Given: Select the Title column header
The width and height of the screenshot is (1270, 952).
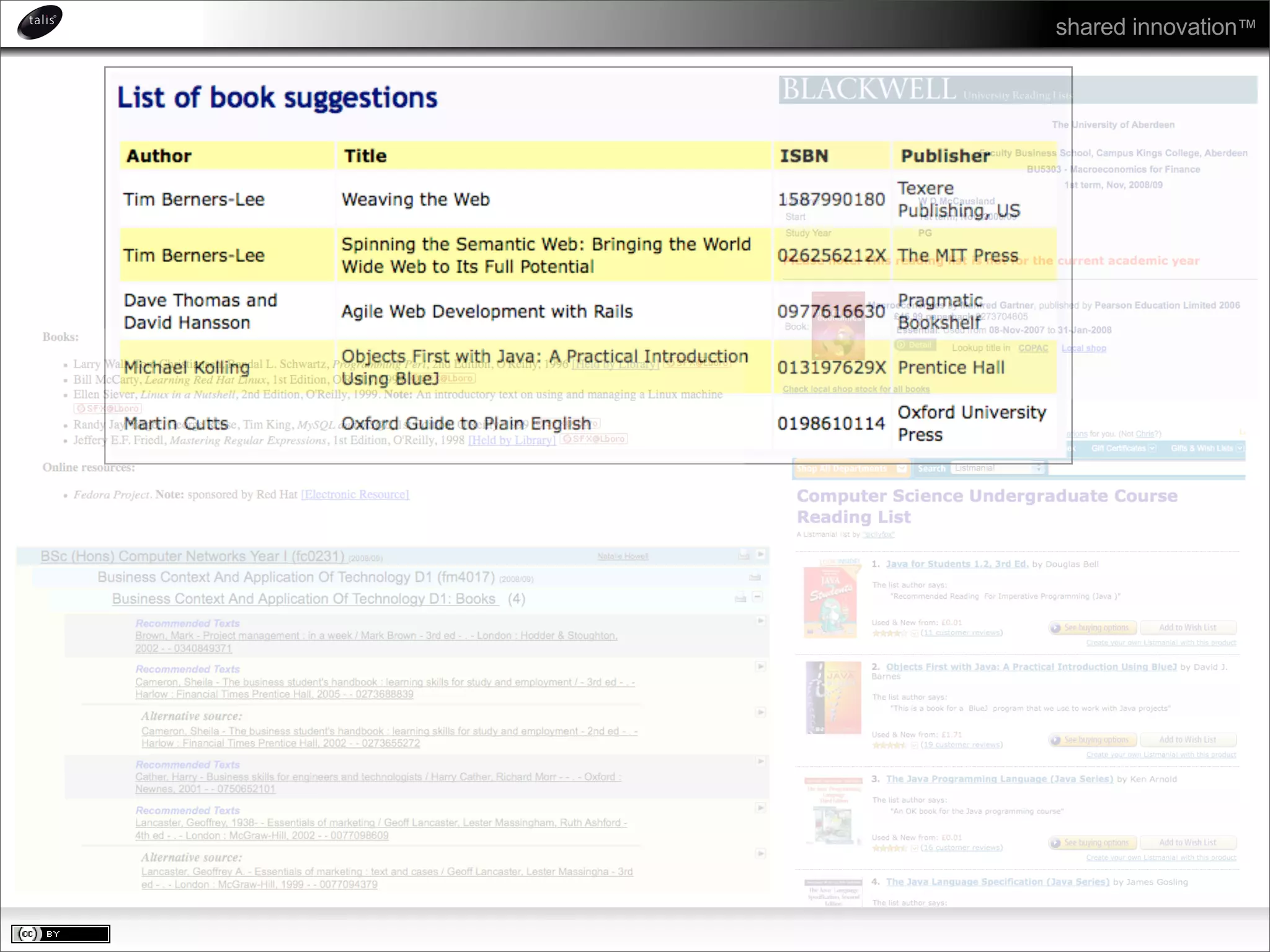Looking at the screenshot, I should point(554,156).
